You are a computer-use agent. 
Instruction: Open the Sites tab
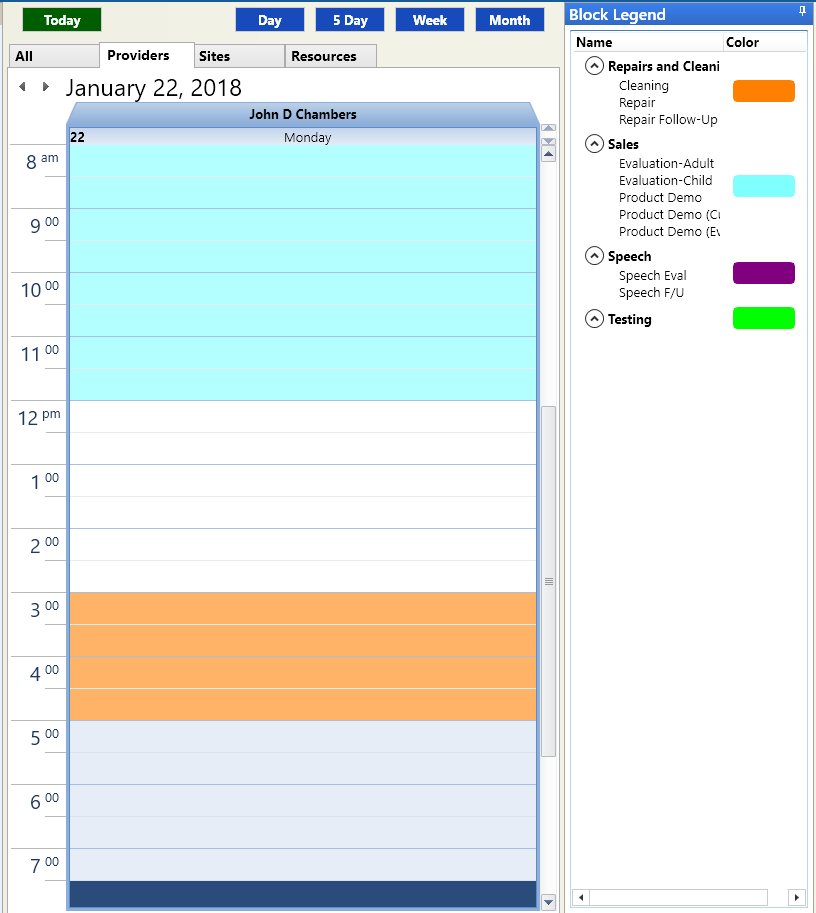click(x=239, y=56)
